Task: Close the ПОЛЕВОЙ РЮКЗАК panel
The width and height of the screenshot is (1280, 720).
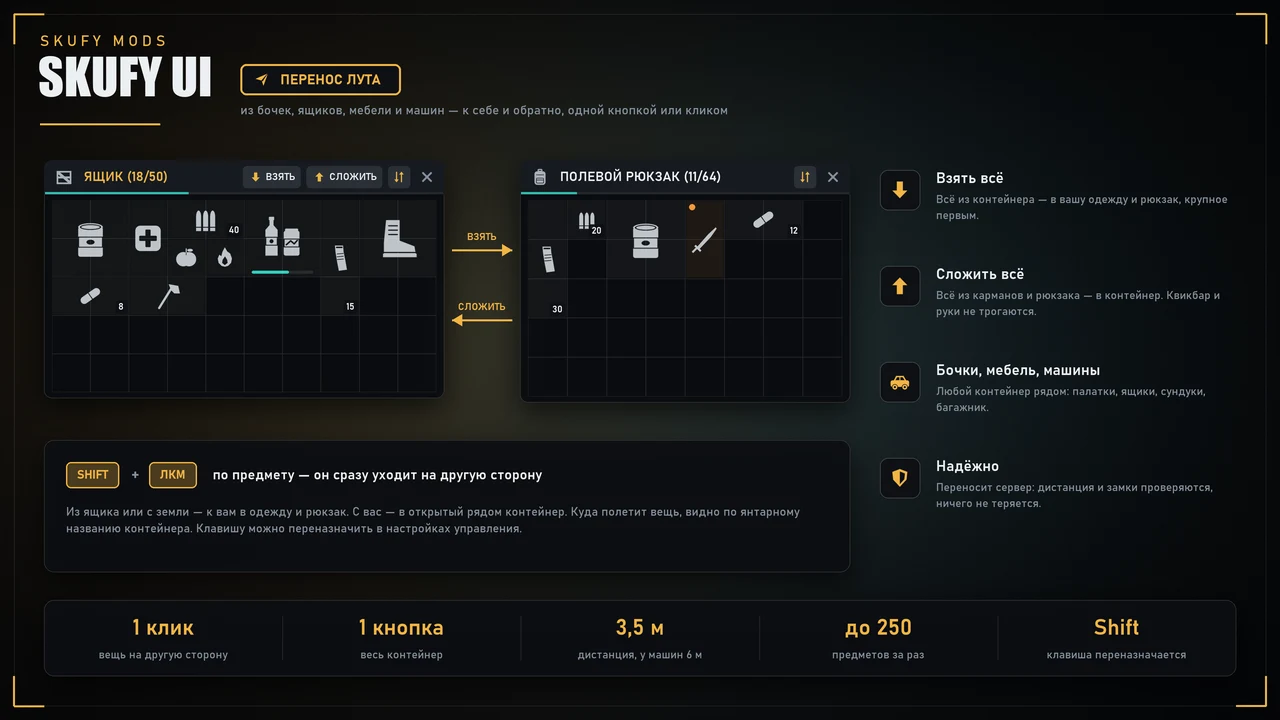Action: coord(833,177)
